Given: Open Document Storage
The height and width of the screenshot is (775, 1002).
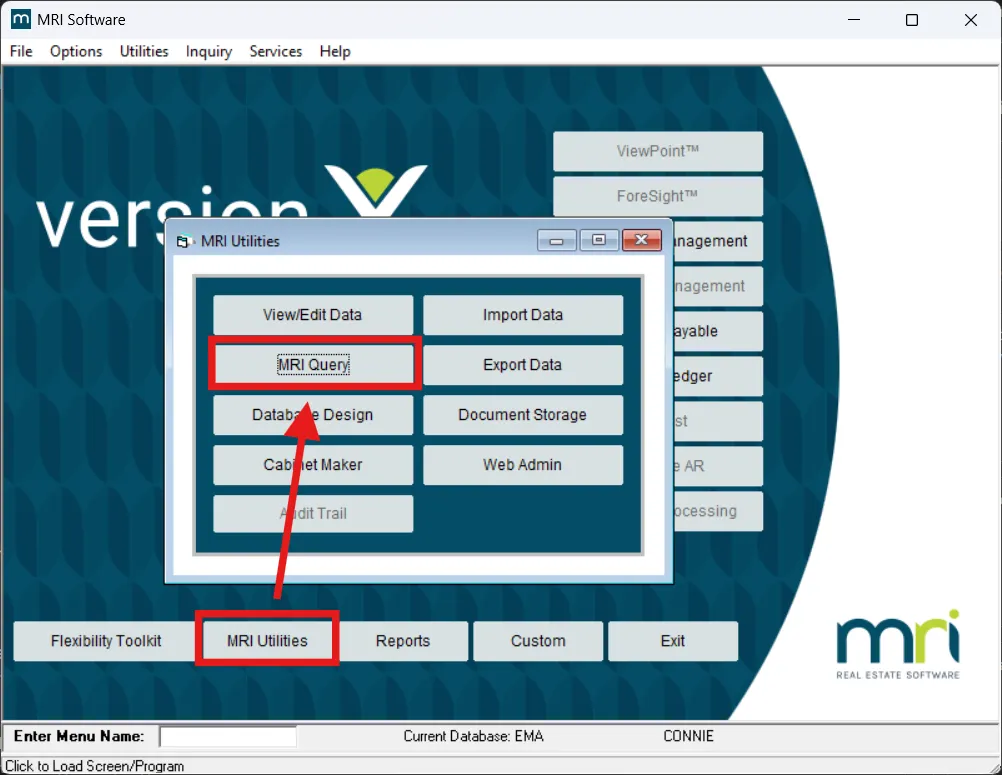Looking at the screenshot, I should coord(523,415).
